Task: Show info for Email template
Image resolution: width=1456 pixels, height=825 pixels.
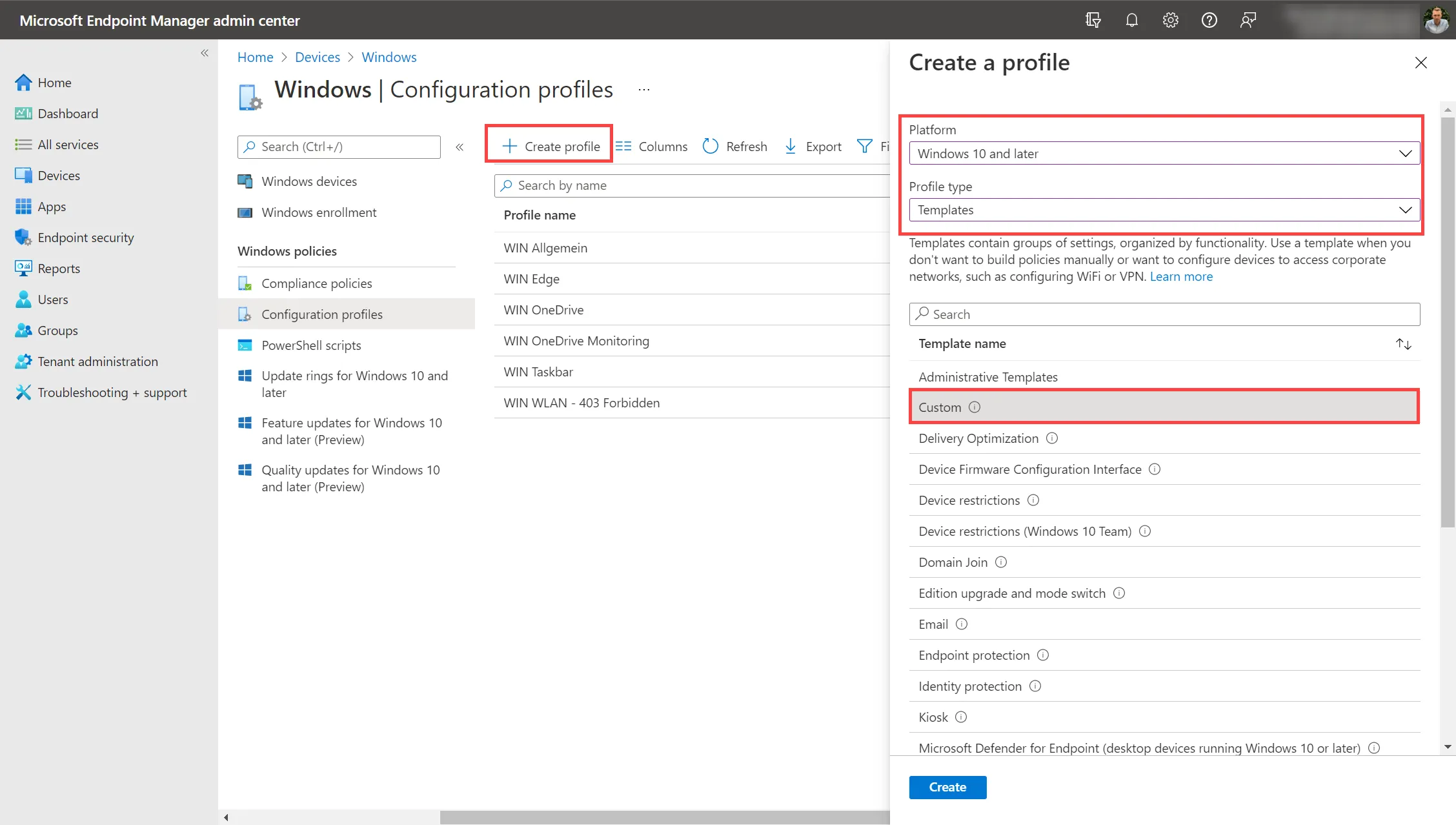Action: tap(962, 624)
